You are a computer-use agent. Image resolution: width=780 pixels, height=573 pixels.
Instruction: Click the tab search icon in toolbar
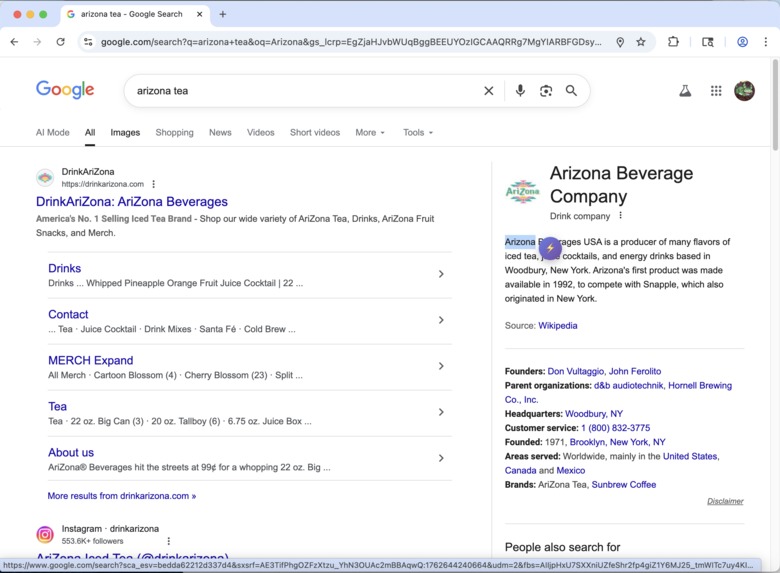pos(707,42)
